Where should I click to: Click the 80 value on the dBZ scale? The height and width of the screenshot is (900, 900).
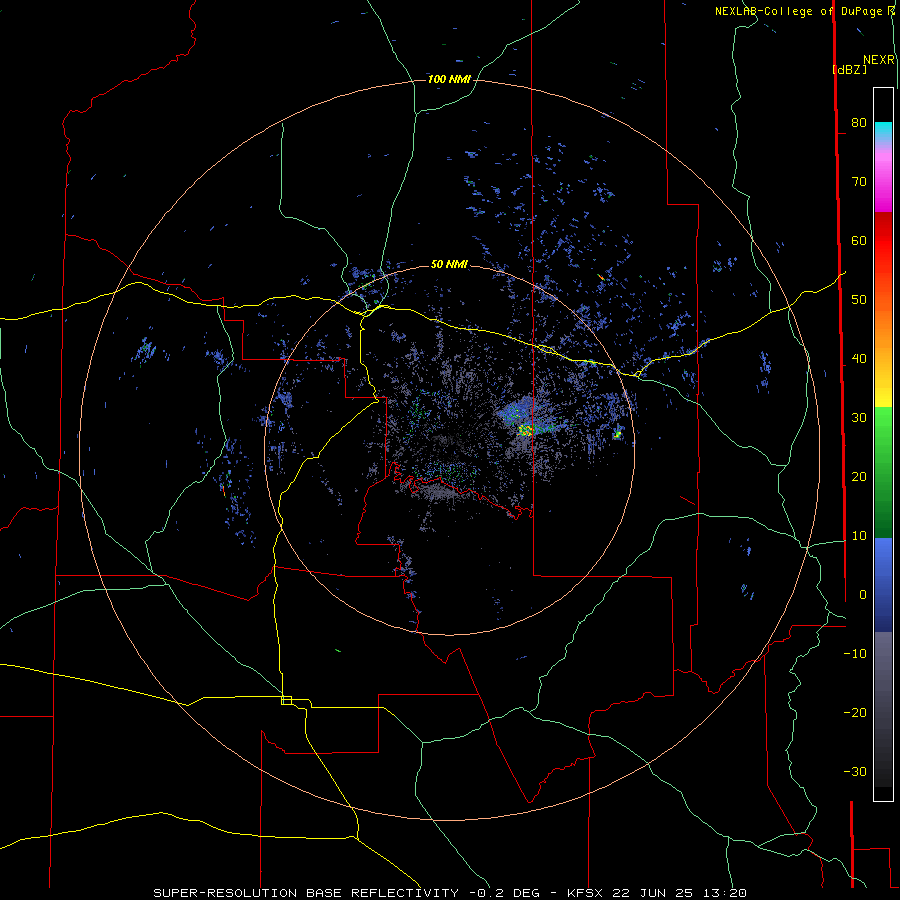(859, 123)
